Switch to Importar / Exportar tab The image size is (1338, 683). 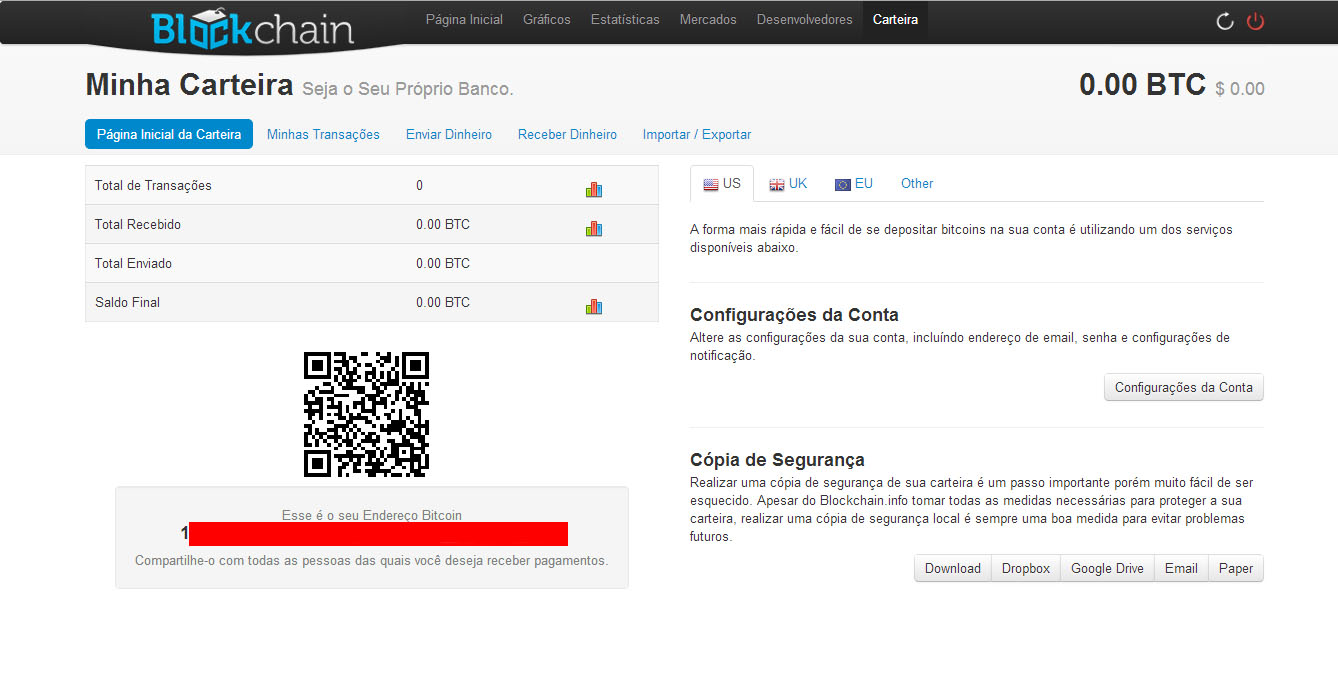tap(697, 134)
